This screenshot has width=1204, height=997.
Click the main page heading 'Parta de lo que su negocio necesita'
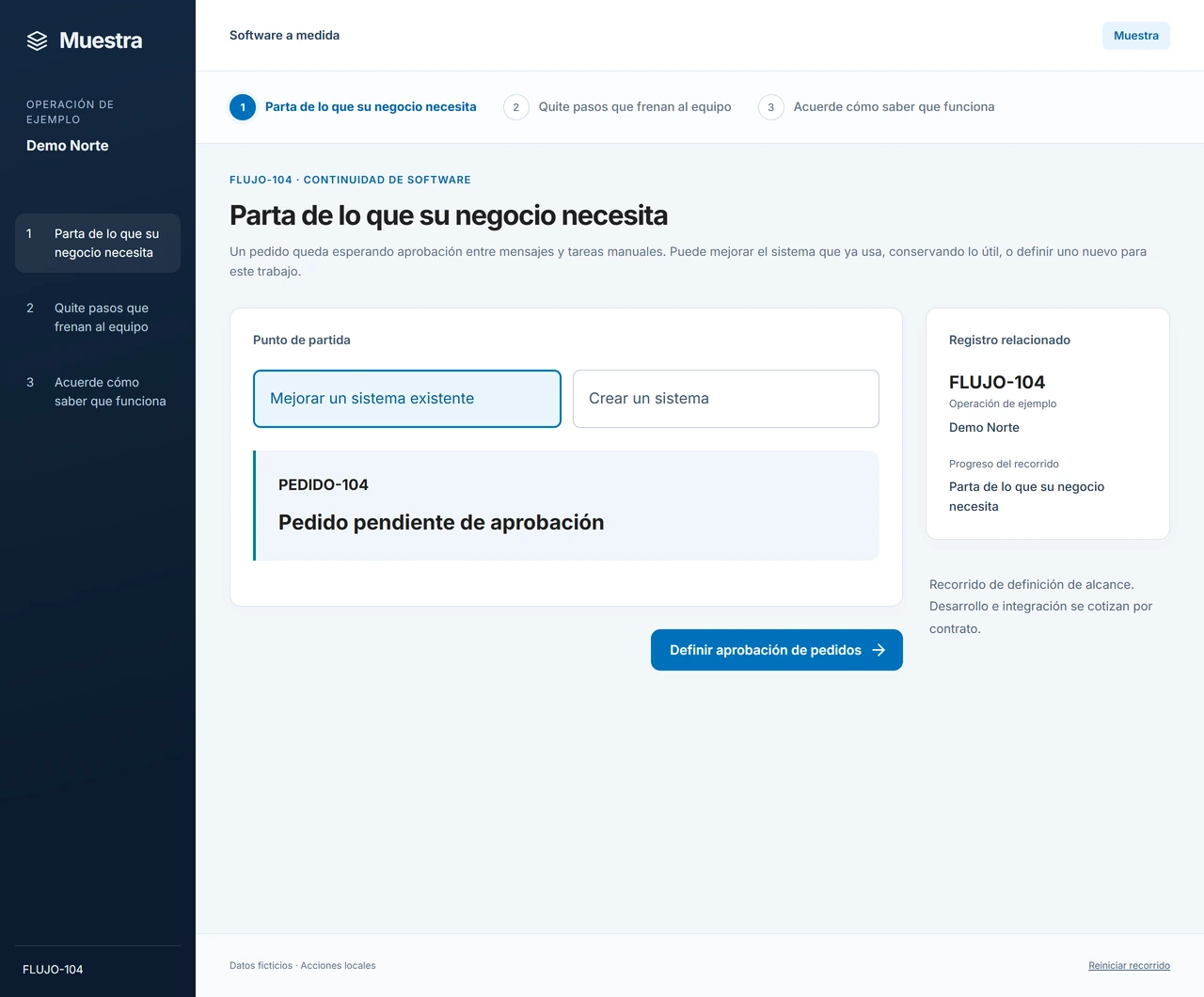[449, 215]
